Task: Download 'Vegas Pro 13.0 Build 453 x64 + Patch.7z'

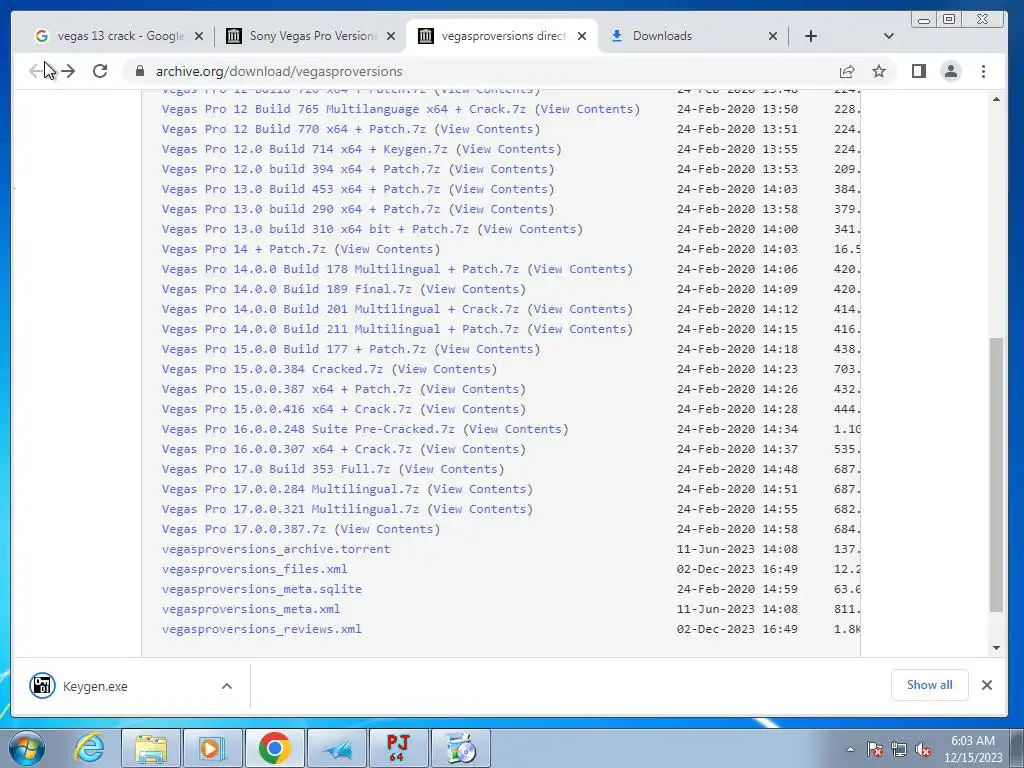Action: click(300, 189)
